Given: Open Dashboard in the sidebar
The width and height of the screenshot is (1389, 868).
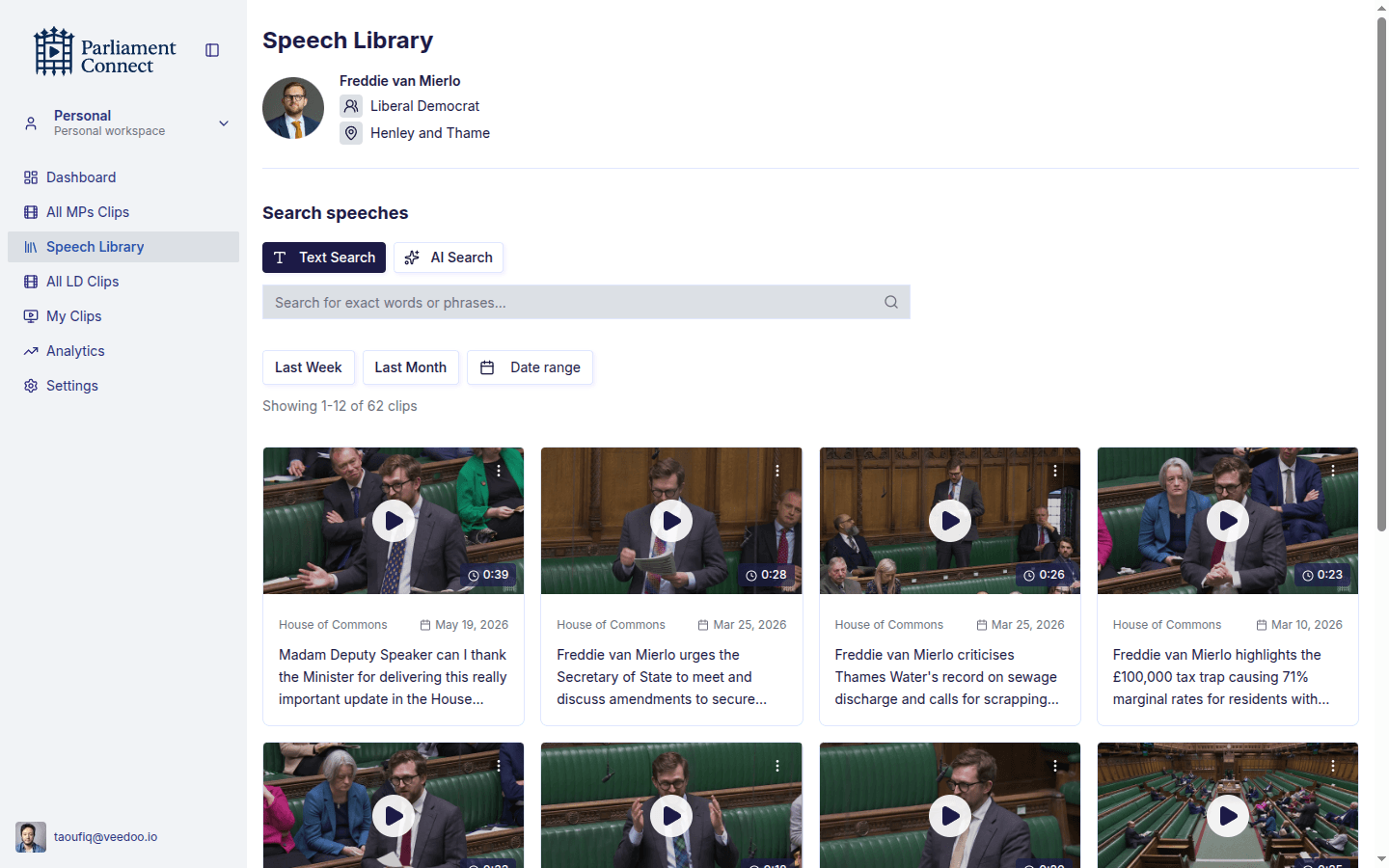Looking at the screenshot, I should (x=123, y=177).
